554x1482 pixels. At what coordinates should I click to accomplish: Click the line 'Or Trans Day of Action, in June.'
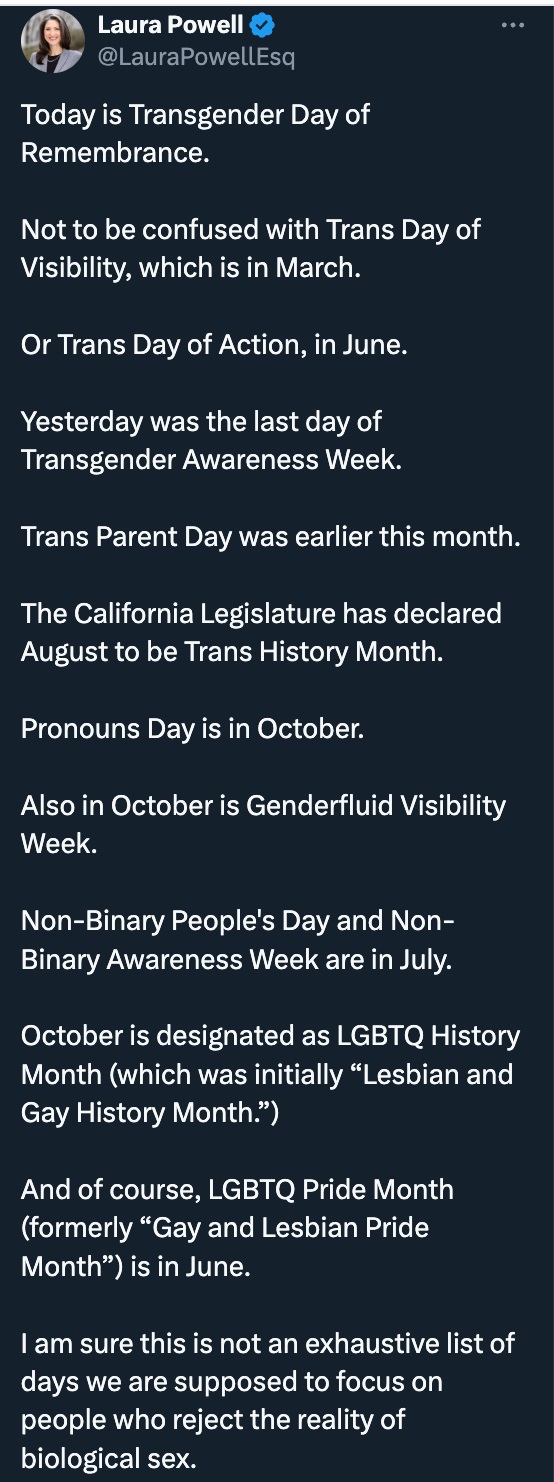(215, 345)
